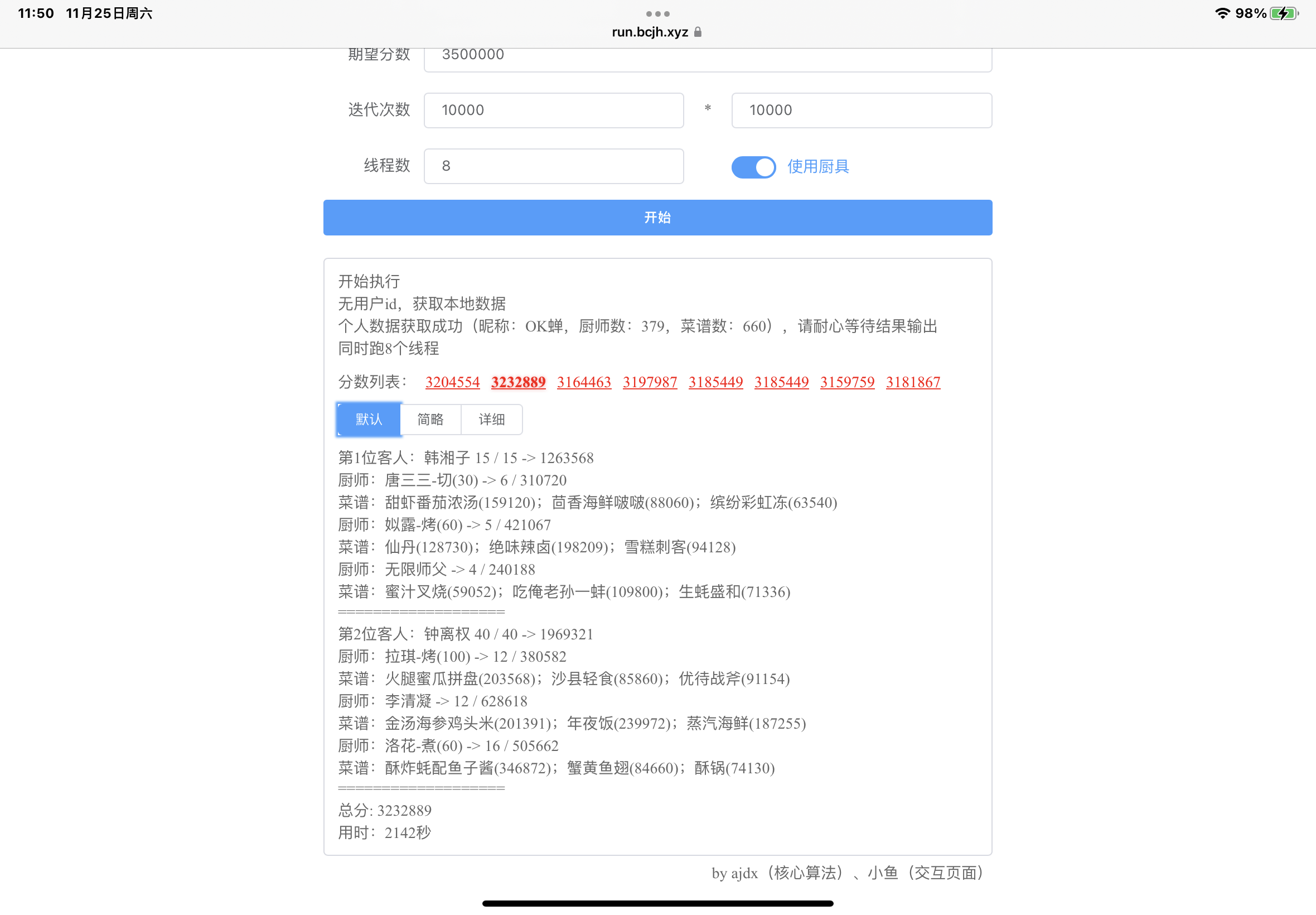This screenshot has height=915, width=1316.
Task: Open score link 3204554
Action: point(452,382)
